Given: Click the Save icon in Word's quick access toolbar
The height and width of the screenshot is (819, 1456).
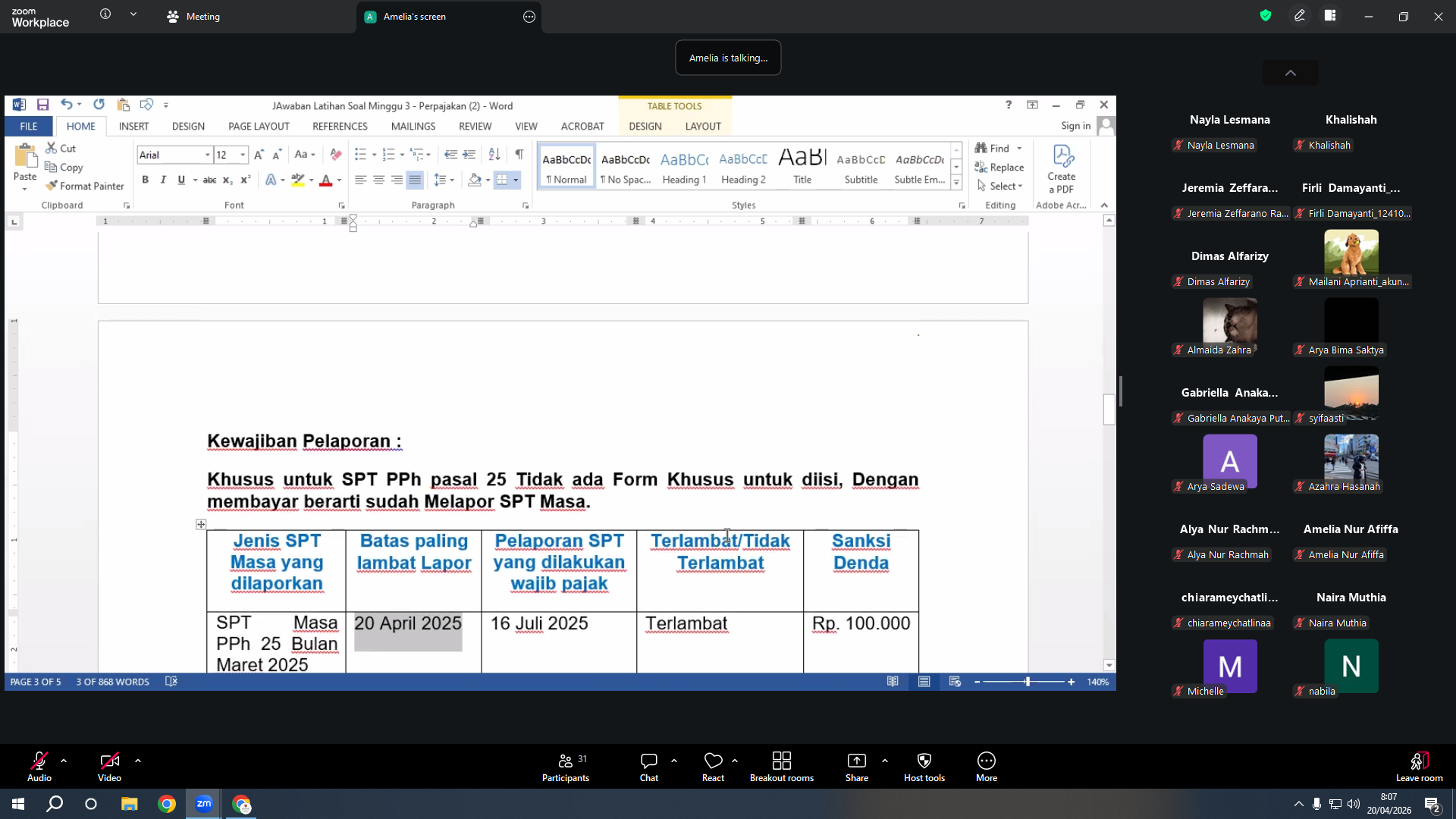Looking at the screenshot, I should click(43, 105).
